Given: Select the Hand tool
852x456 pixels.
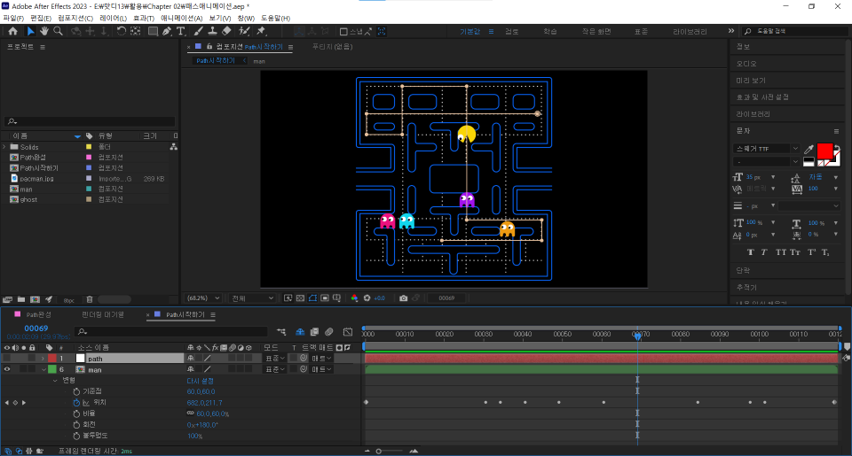Looking at the screenshot, I should pos(45,32).
